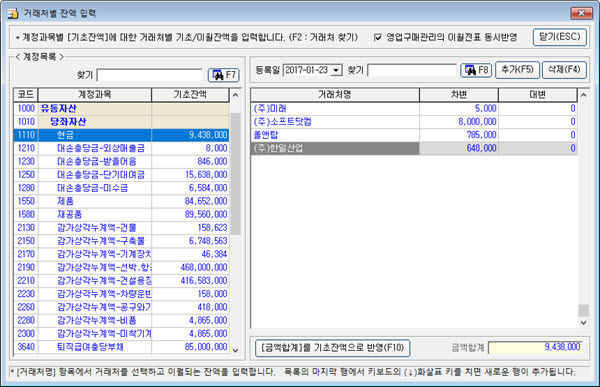600x387 pixels.
Task: Click debit value 785,000
Action: point(481,135)
